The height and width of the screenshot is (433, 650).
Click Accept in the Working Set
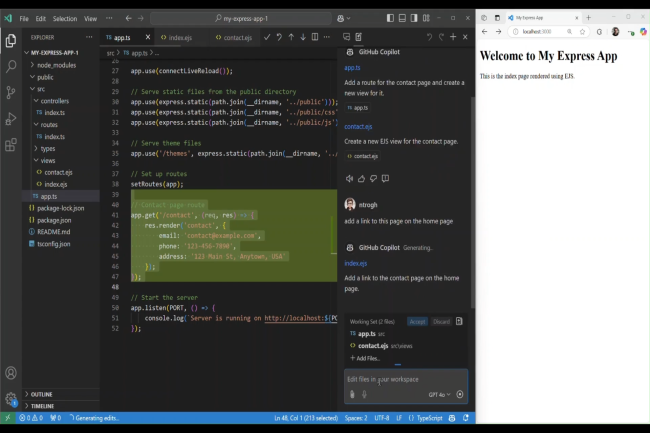tap(417, 322)
